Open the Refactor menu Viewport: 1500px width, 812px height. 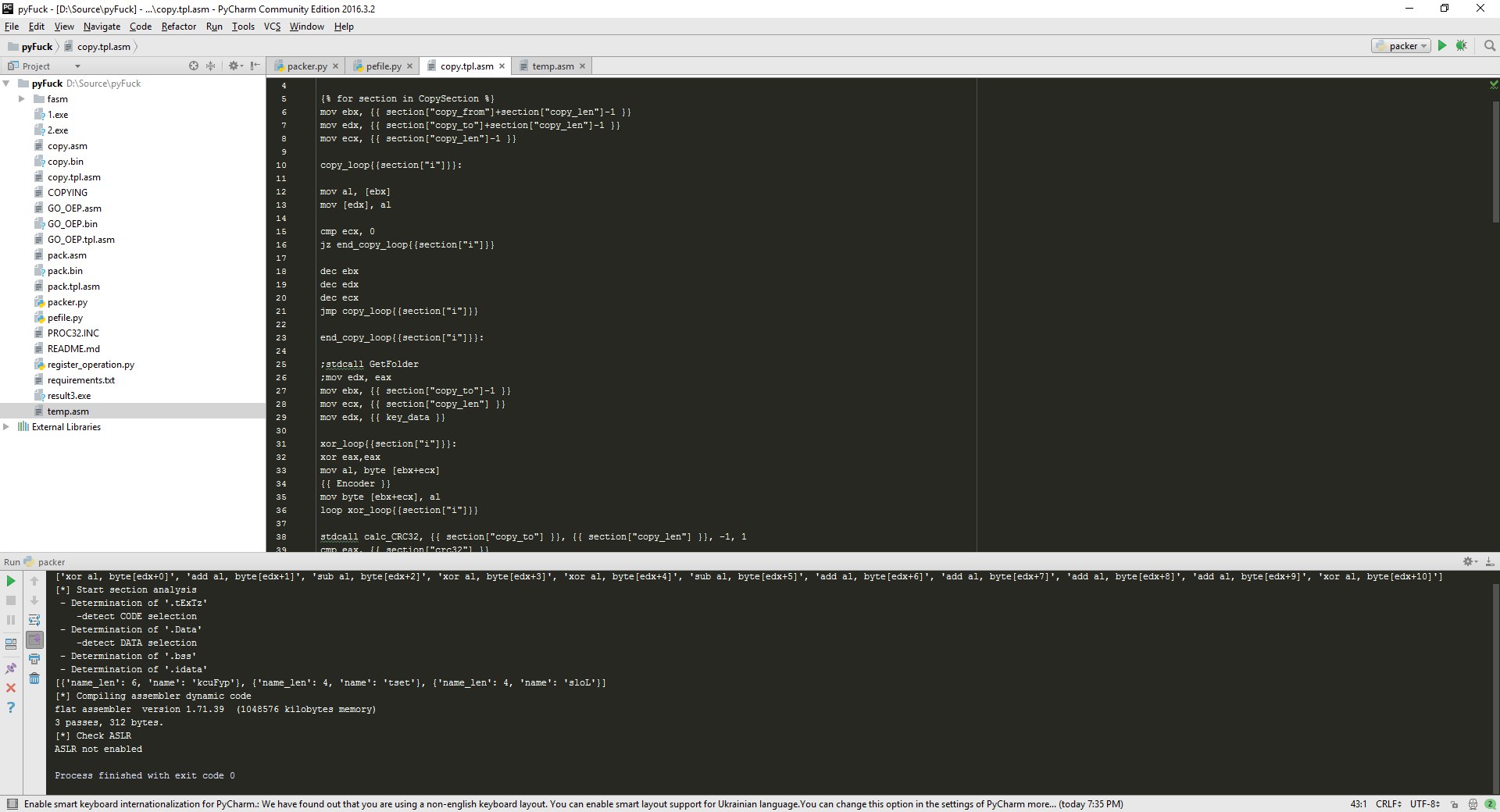pyautogui.click(x=179, y=27)
